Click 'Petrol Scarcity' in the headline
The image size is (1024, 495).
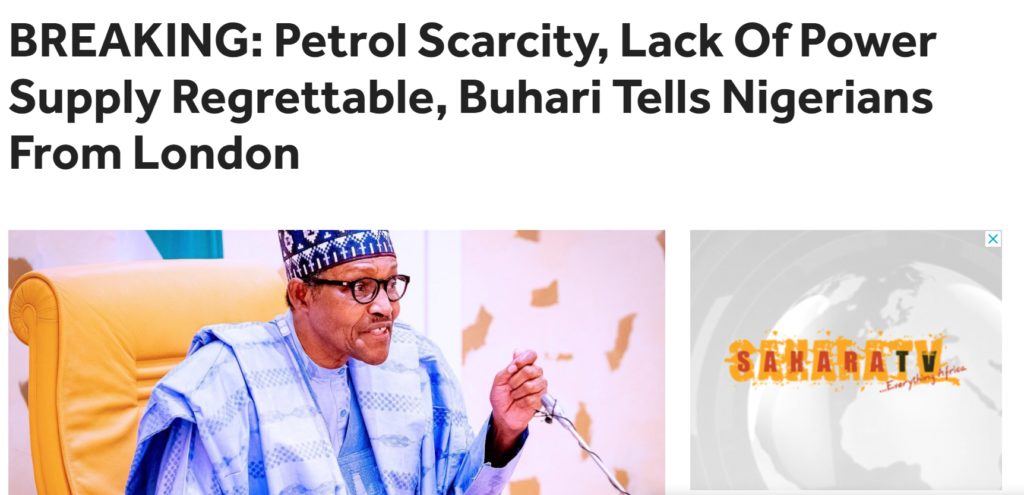pyautogui.click(x=402, y=42)
